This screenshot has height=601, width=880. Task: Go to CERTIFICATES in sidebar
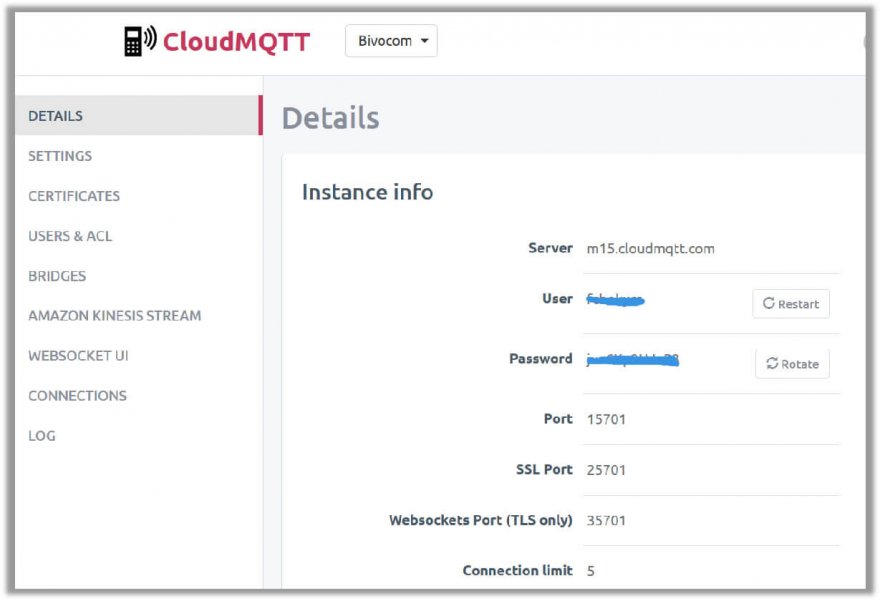point(74,196)
